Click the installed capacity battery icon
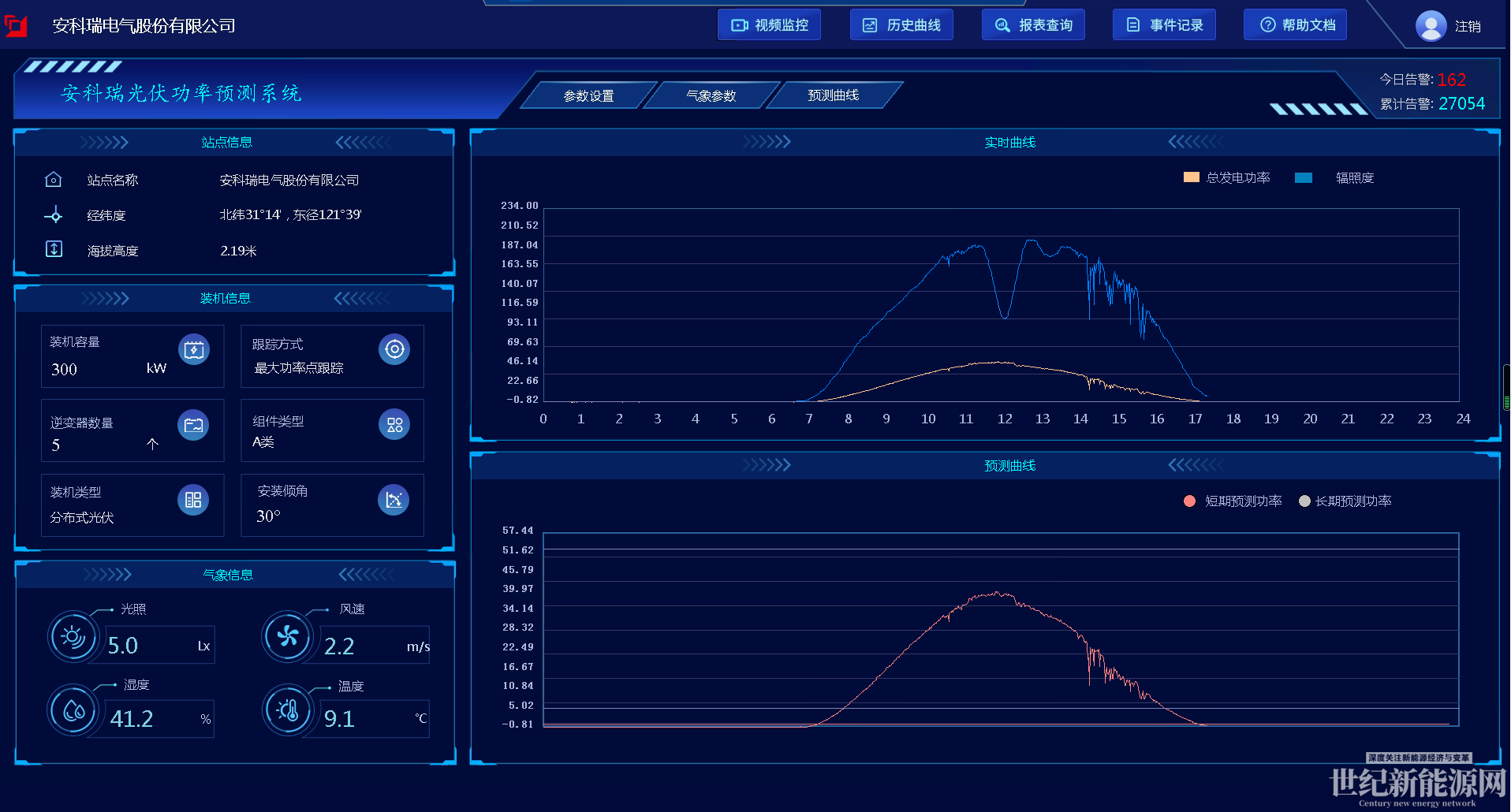1511x812 pixels. tap(194, 350)
